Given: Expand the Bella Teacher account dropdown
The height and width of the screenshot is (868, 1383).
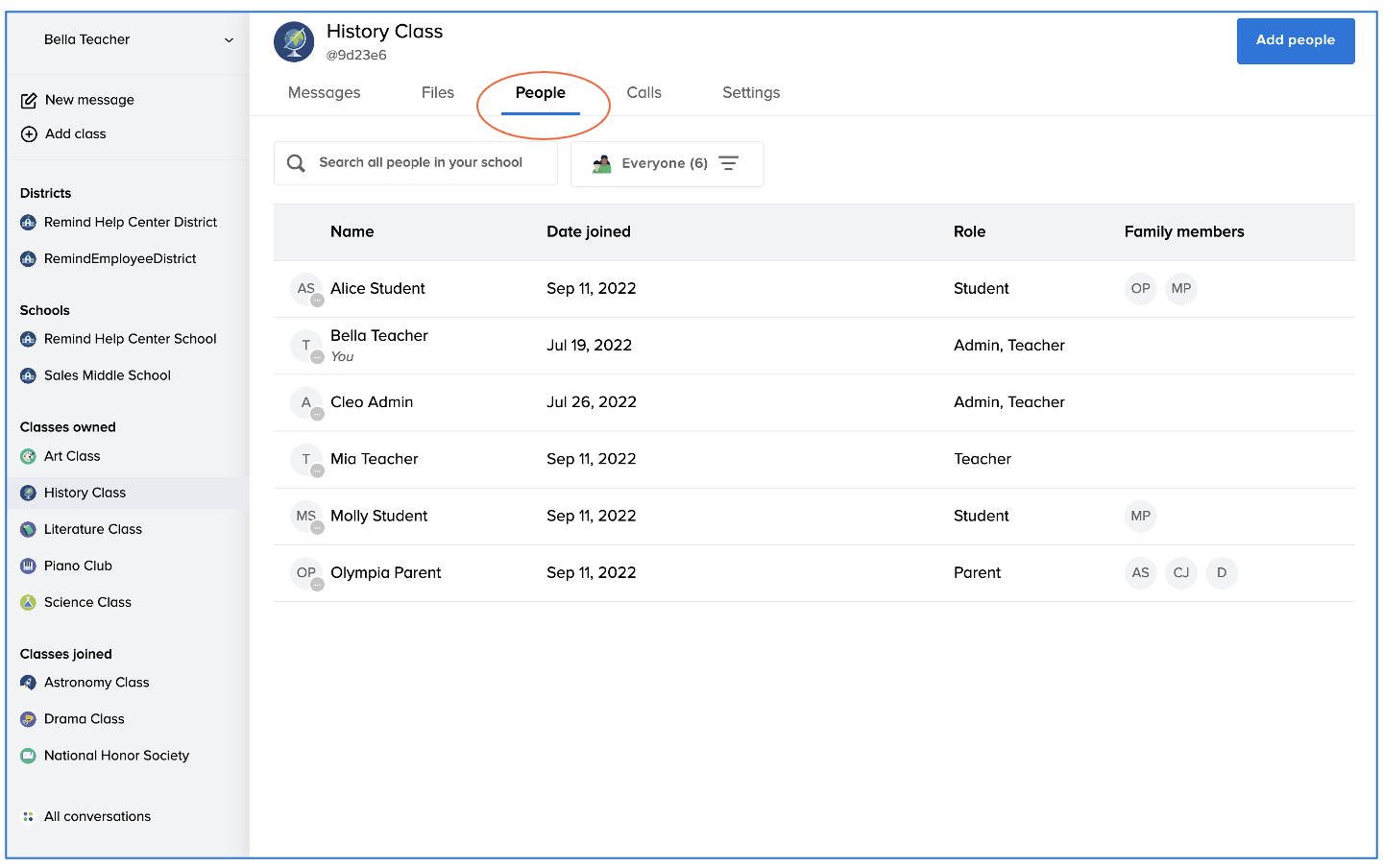Looking at the screenshot, I should [229, 40].
